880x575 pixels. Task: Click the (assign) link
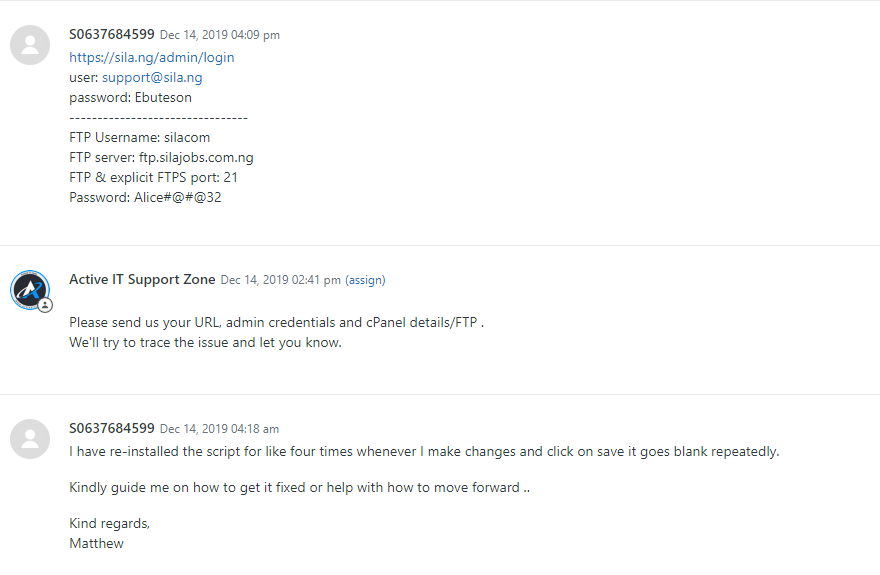coord(365,280)
